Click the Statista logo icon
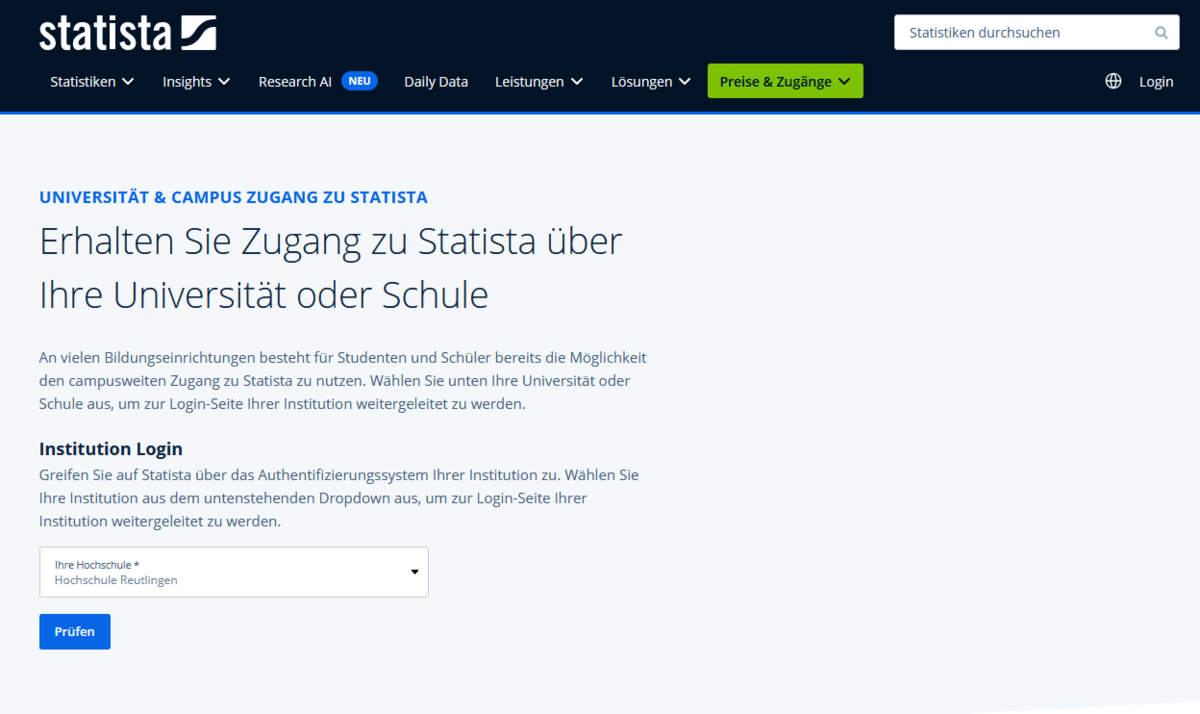The image size is (1200, 714). 198,33
